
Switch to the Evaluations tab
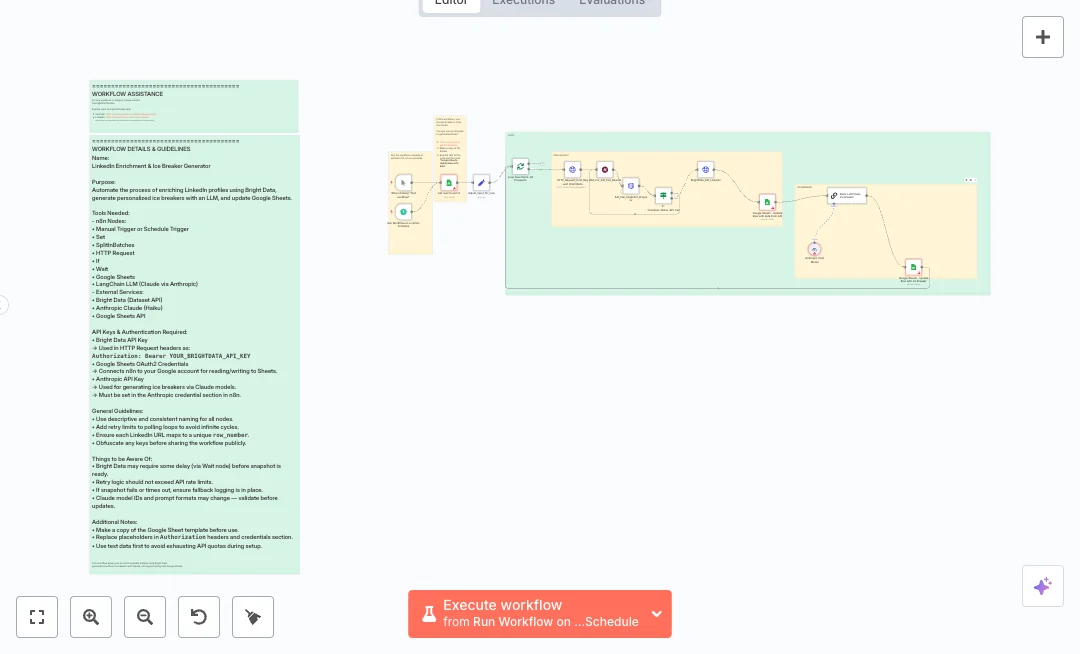[612, 3]
